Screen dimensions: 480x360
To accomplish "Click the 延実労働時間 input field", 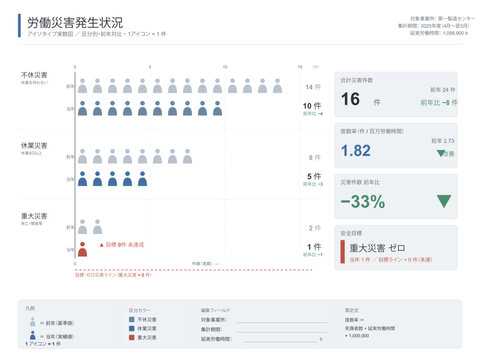I will [x=280, y=339].
